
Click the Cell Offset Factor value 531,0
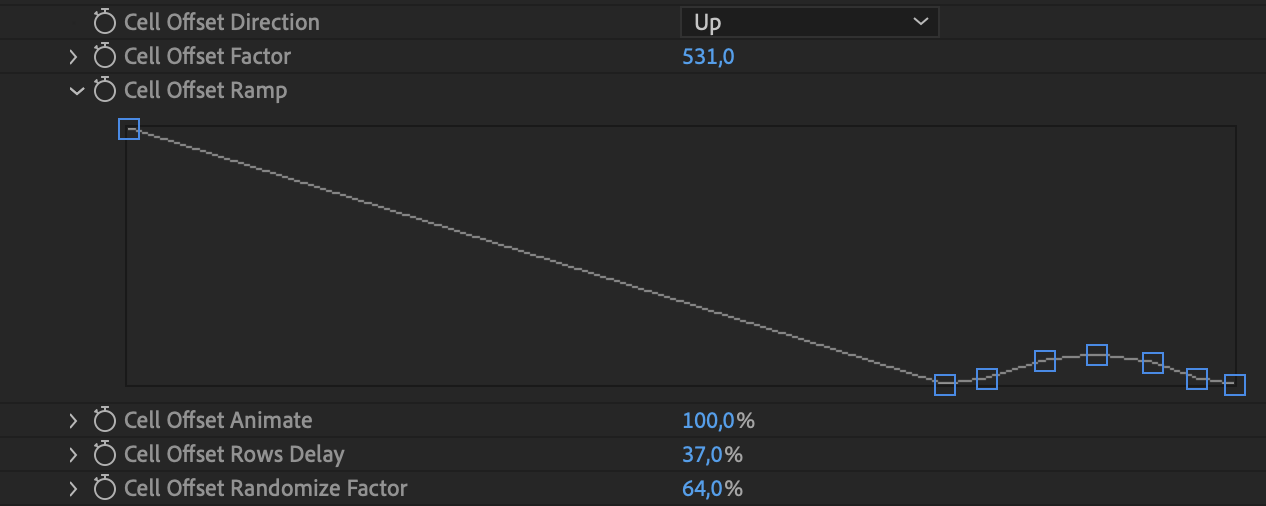(708, 57)
